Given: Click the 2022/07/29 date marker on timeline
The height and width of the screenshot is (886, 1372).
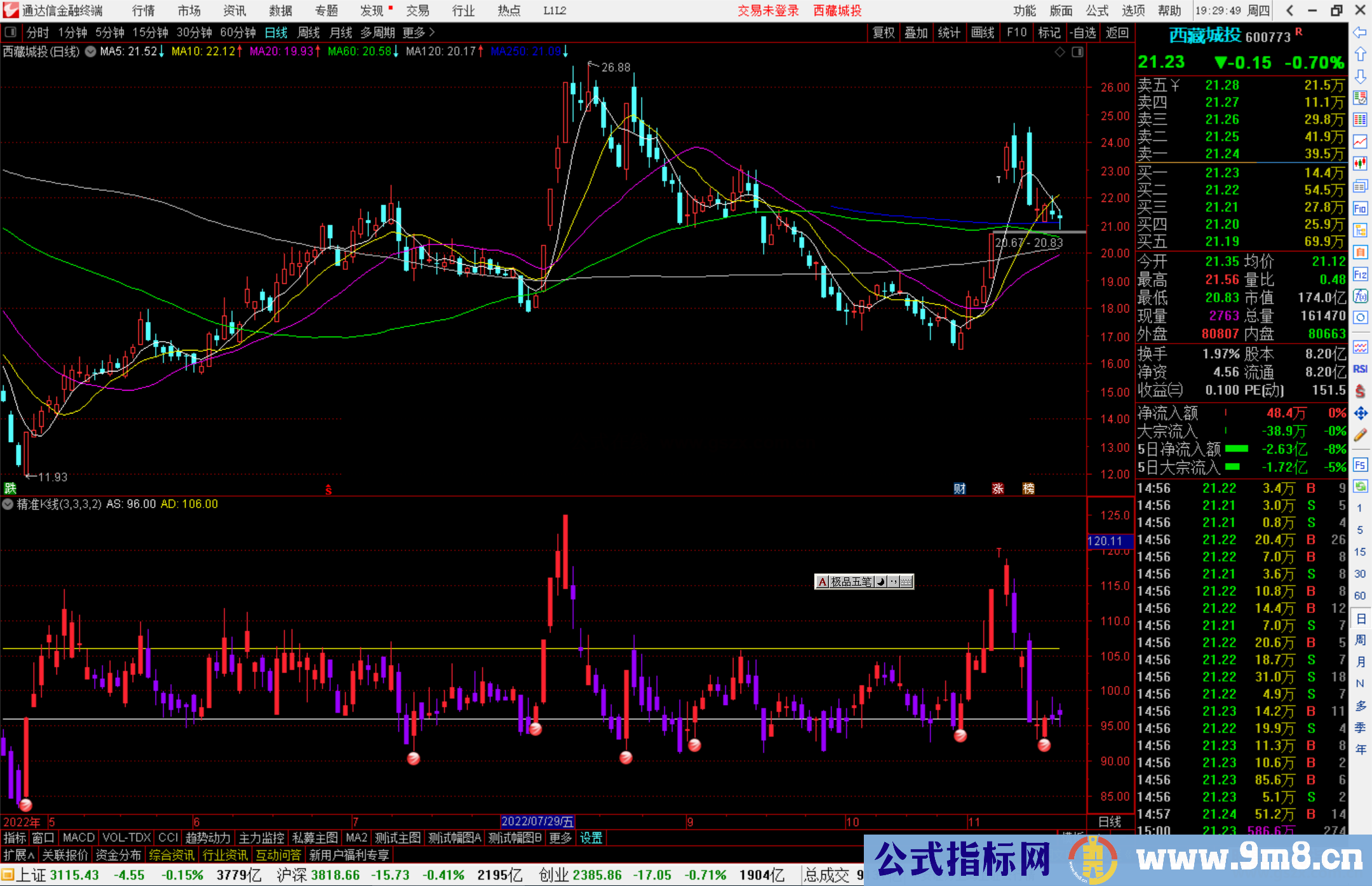Looking at the screenshot, I should tap(537, 822).
